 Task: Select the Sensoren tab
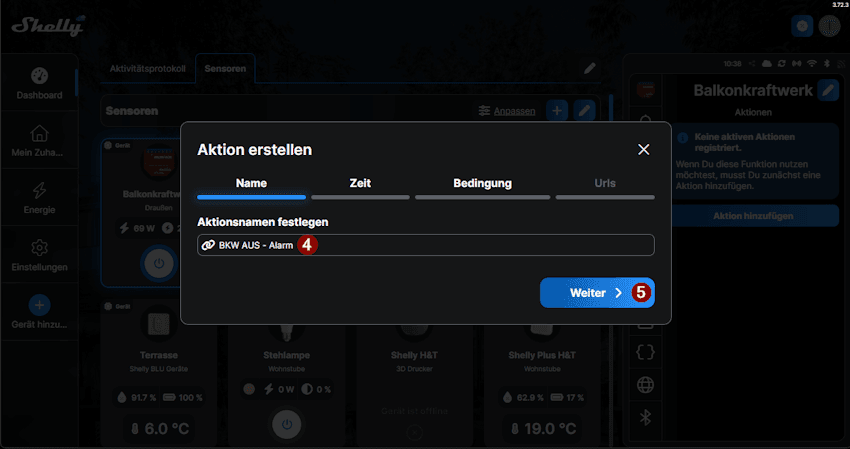225,69
